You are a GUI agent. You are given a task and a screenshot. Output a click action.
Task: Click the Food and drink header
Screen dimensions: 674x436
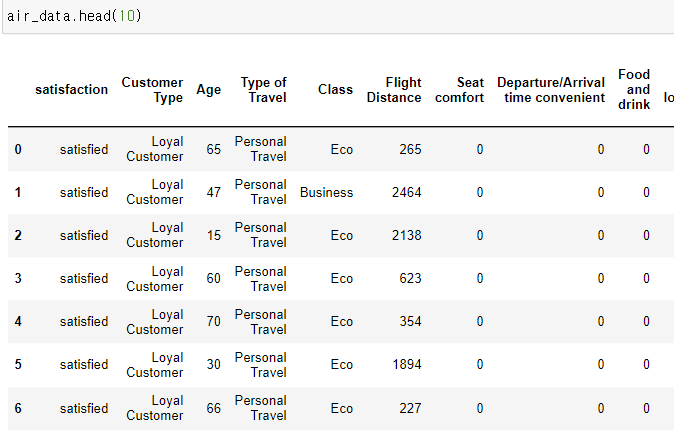[634, 90]
